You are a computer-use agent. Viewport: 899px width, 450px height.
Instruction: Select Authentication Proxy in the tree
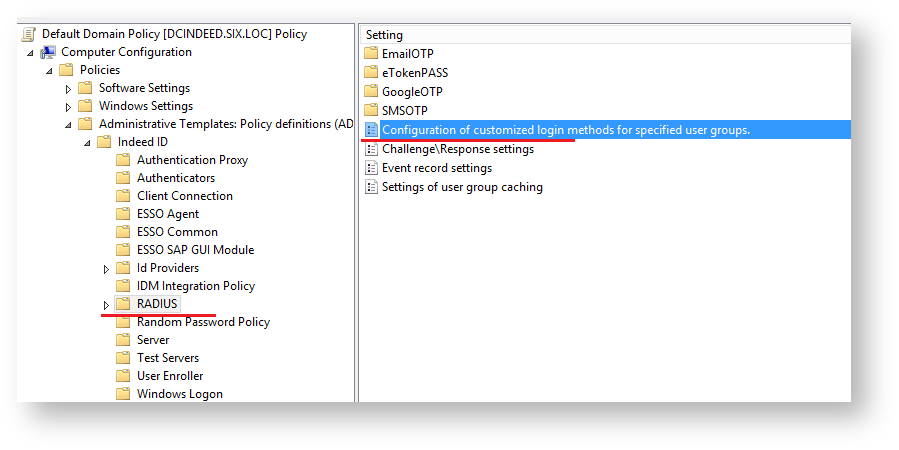192,160
